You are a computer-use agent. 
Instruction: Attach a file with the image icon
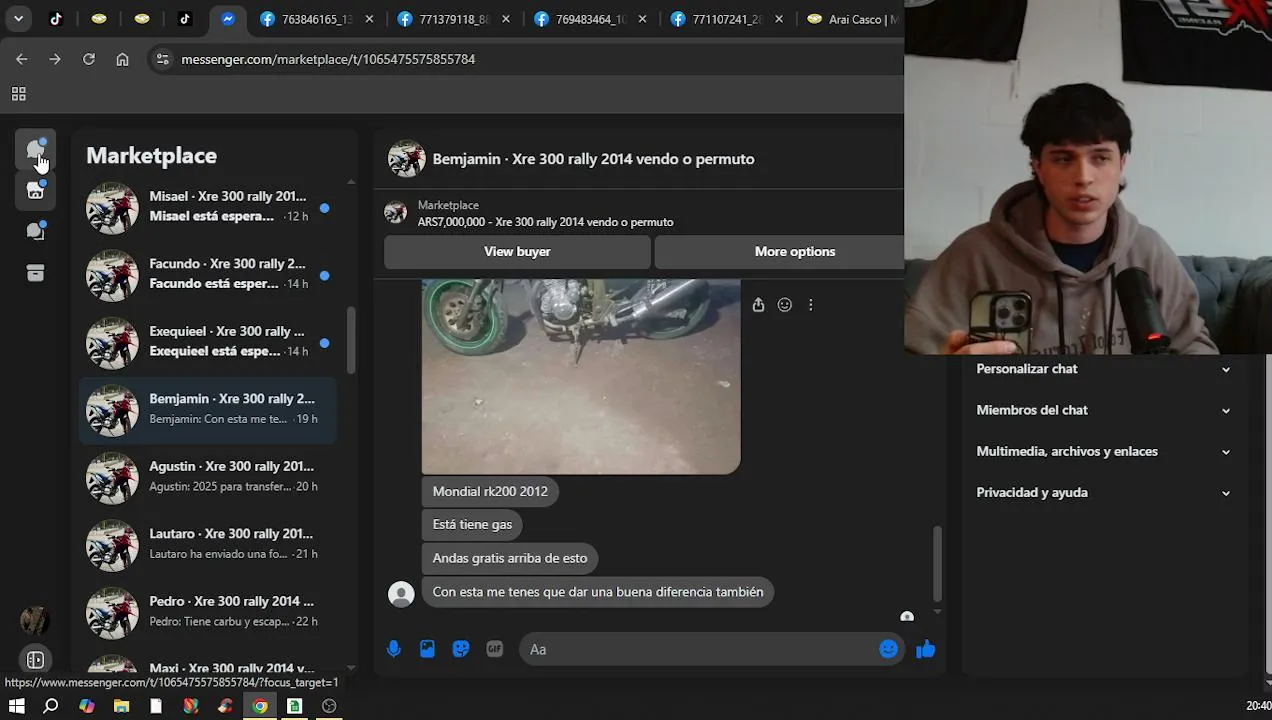click(427, 649)
